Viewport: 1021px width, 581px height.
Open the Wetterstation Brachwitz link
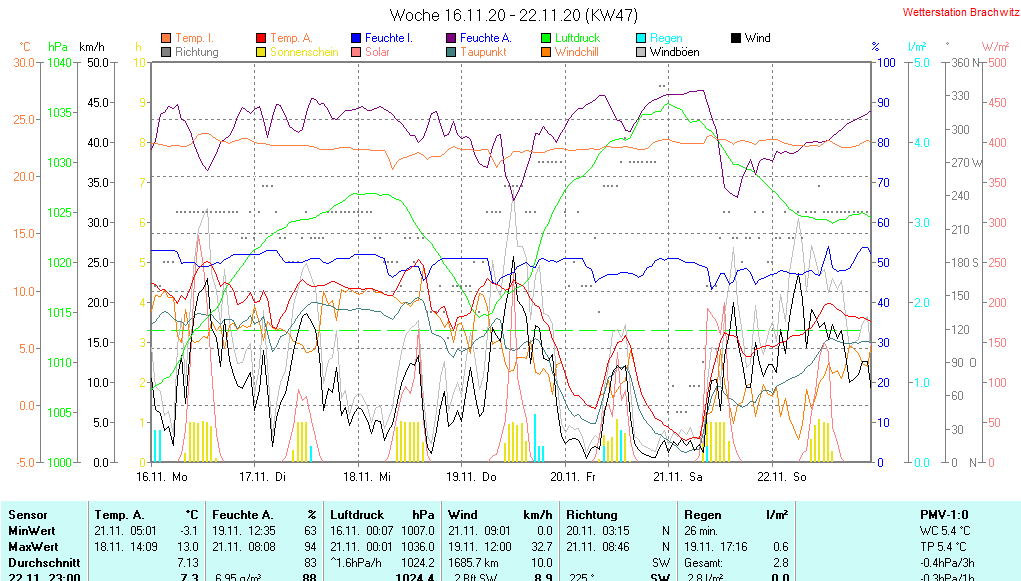click(x=955, y=12)
